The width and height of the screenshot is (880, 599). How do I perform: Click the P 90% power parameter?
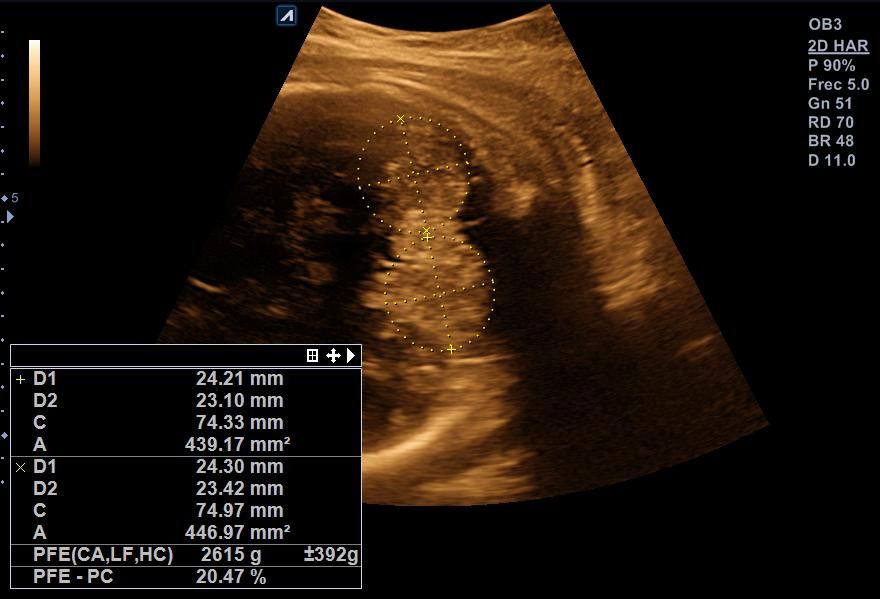pos(831,66)
